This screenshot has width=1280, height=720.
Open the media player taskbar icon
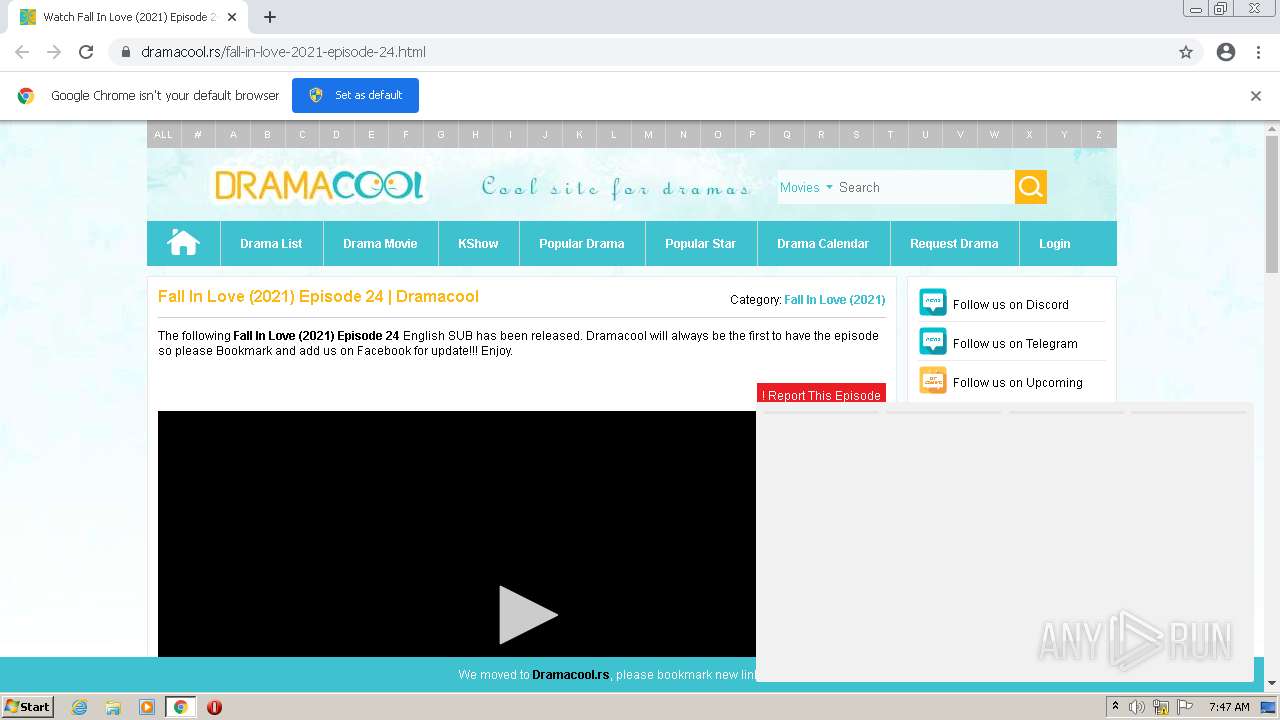point(147,707)
